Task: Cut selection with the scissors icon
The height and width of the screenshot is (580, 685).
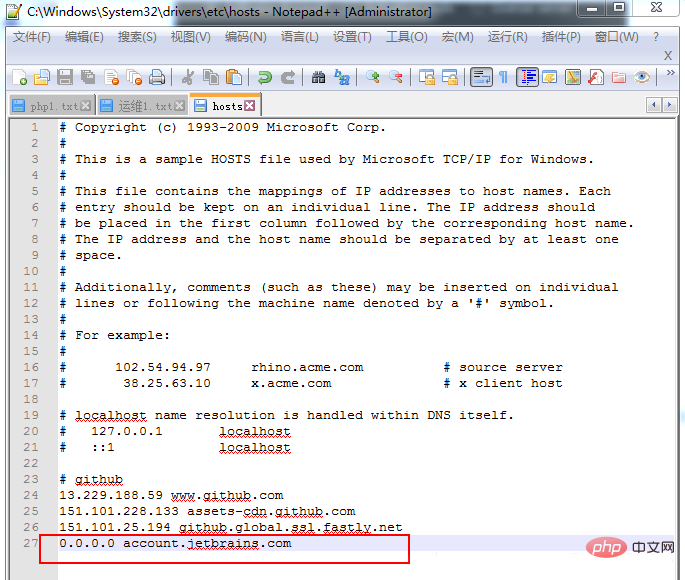Action: pyautogui.click(x=188, y=77)
